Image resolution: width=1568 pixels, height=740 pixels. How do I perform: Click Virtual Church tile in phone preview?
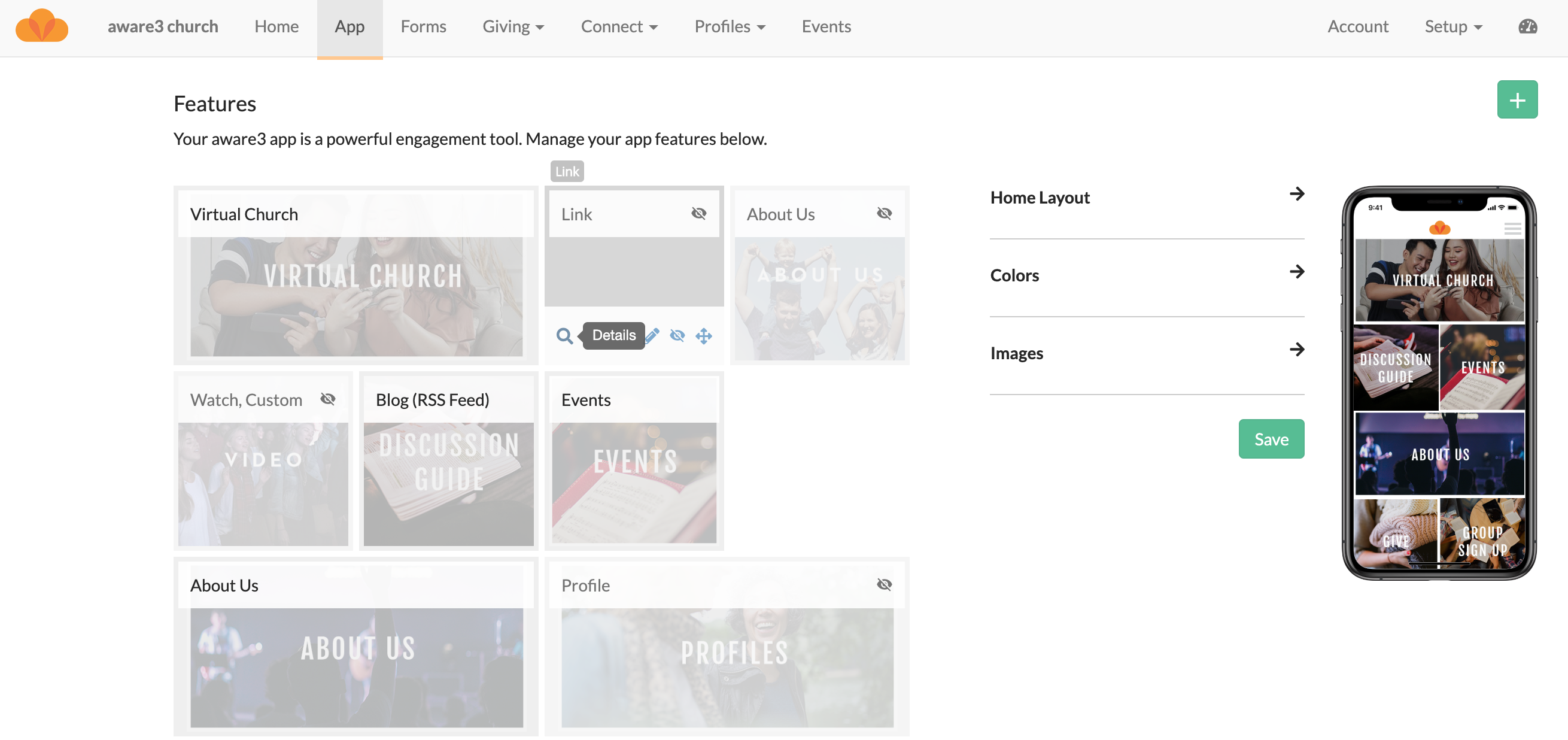point(1439,280)
